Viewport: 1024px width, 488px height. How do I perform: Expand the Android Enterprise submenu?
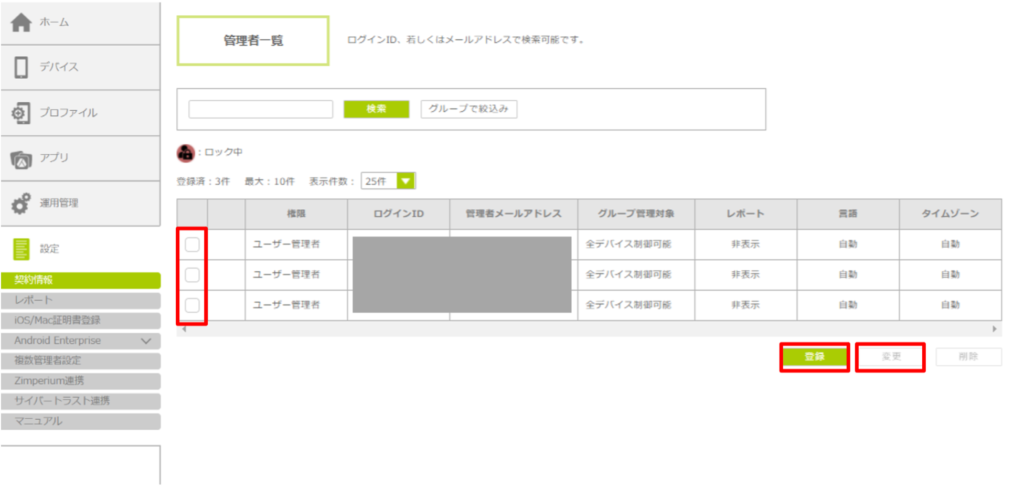click(x=146, y=341)
